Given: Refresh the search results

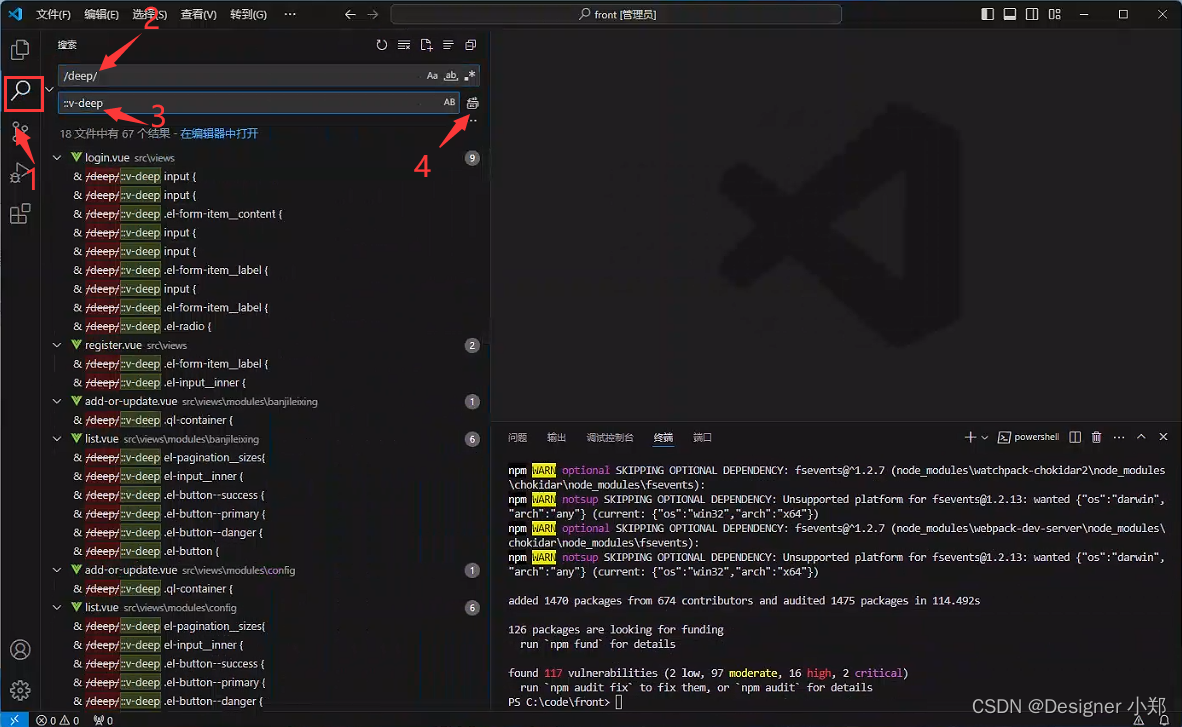Looking at the screenshot, I should coord(381,45).
